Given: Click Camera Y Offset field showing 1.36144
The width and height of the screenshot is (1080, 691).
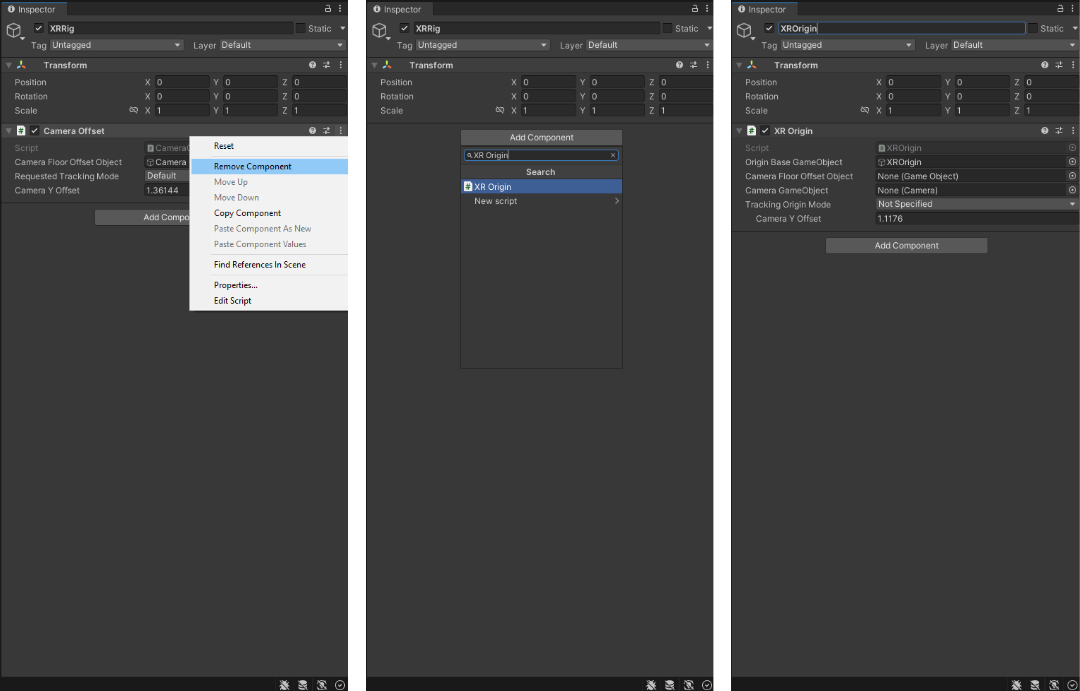Looking at the screenshot, I should (167, 190).
